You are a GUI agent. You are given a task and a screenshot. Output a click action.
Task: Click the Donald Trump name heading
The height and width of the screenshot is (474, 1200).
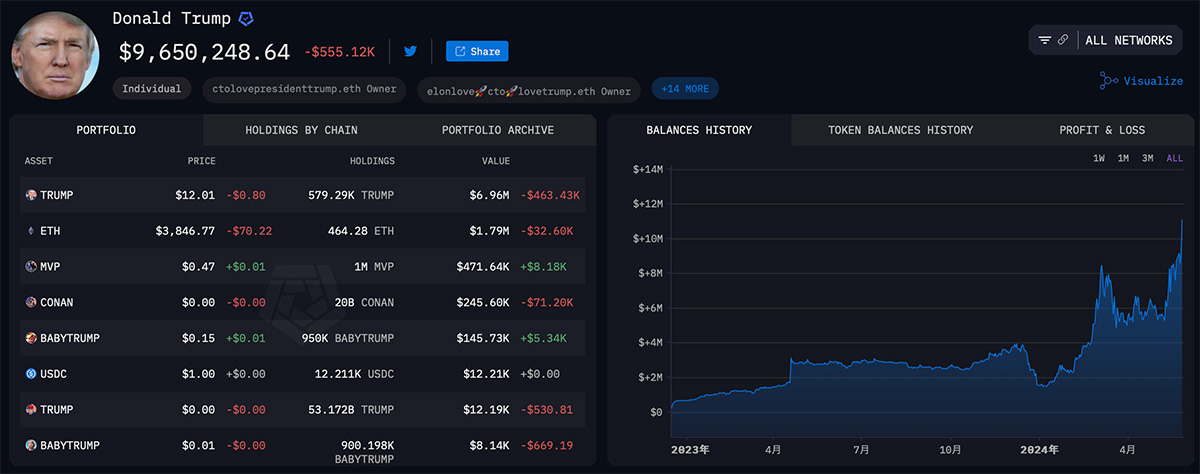click(x=171, y=19)
